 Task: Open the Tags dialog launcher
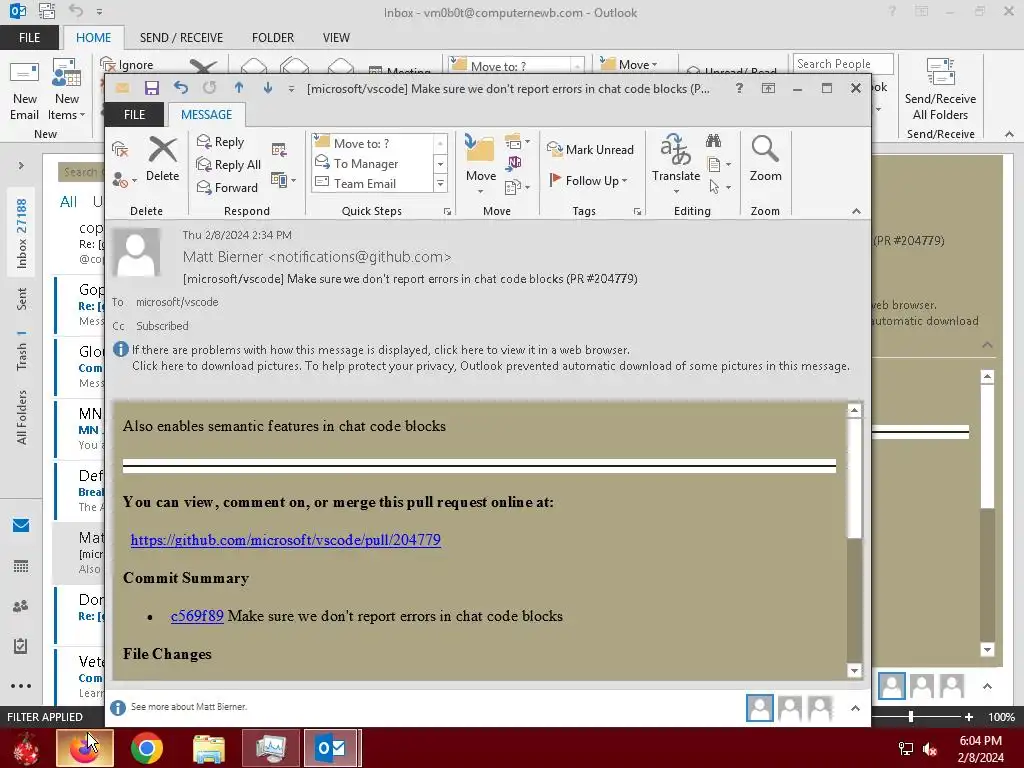click(637, 212)
